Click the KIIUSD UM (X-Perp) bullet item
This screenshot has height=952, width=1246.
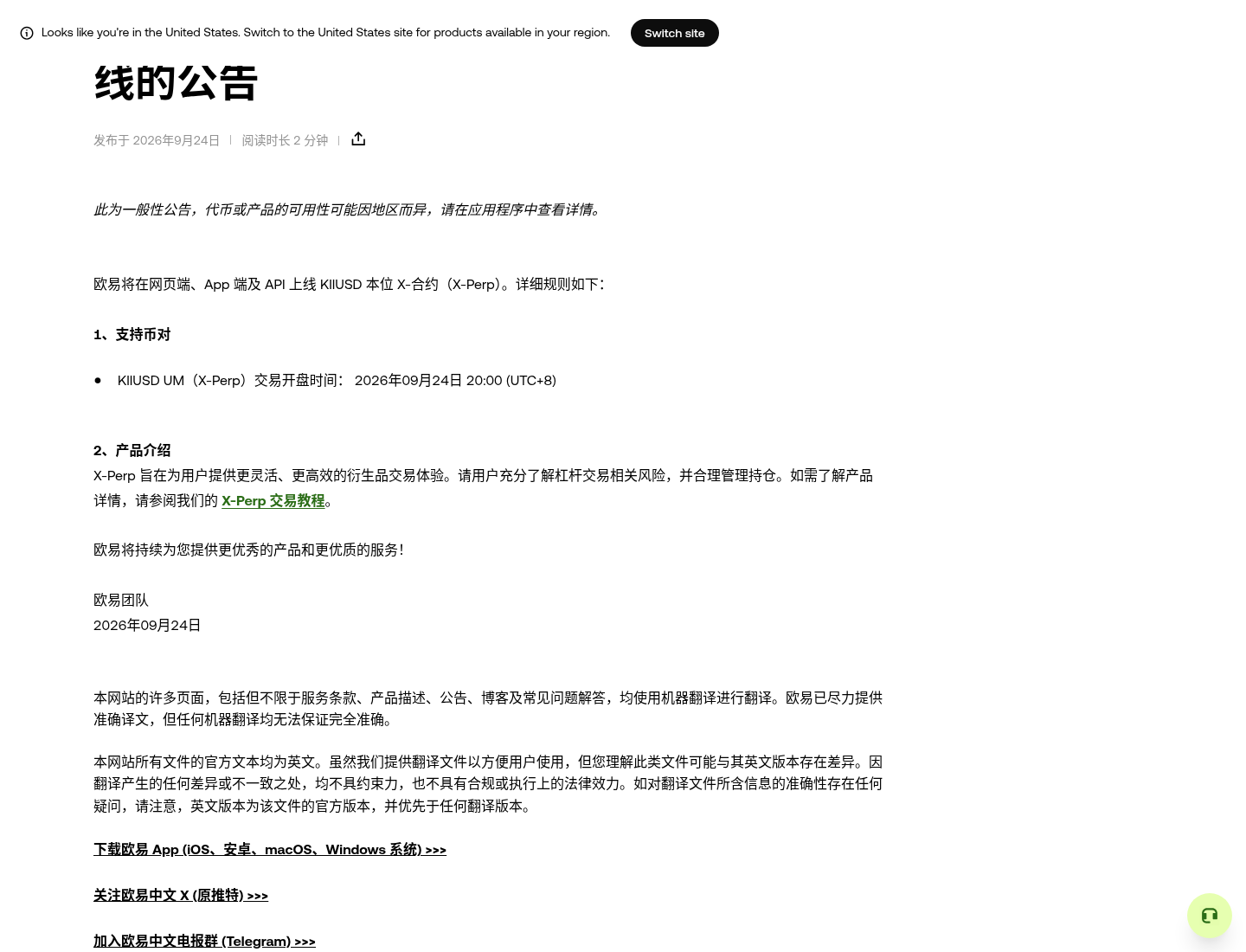pos(337,380)
